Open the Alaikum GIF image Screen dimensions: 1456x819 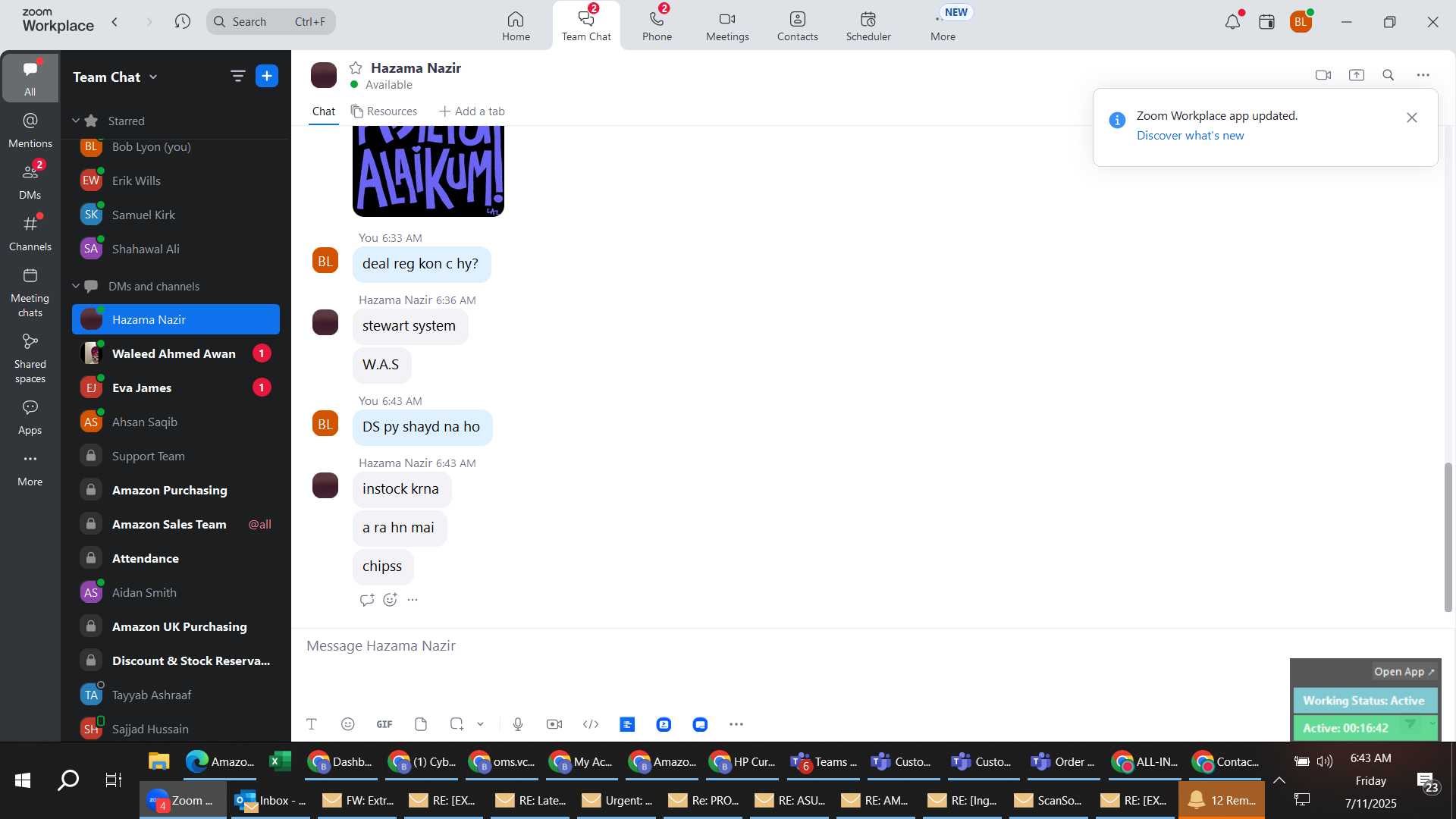pos(428,171)
